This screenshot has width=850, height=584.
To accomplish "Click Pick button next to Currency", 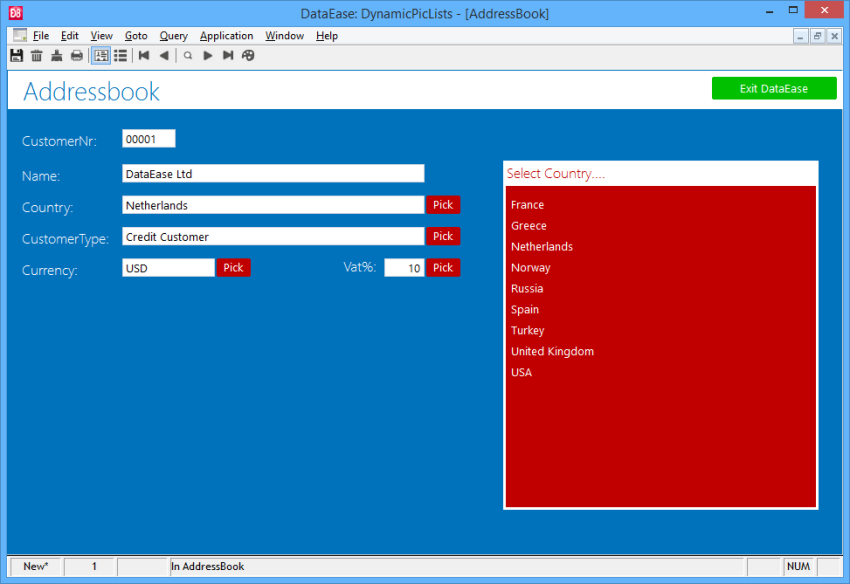I will pos(234,268).
